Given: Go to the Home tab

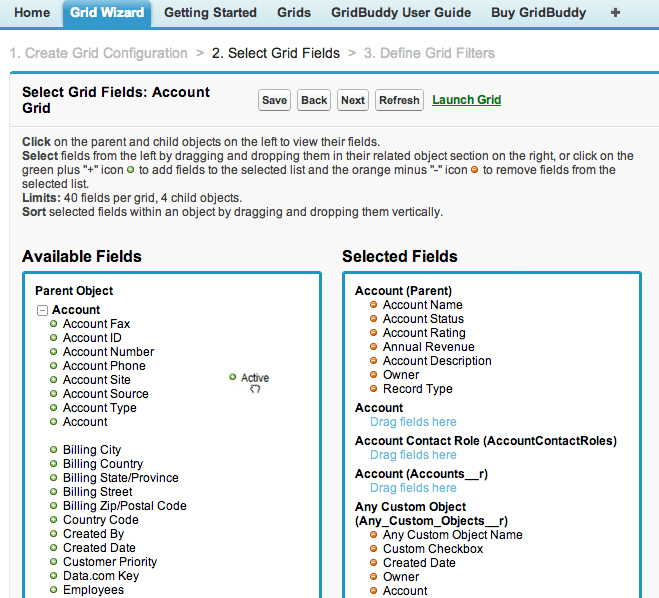Looking at the screenshot, I should (32, 13).
